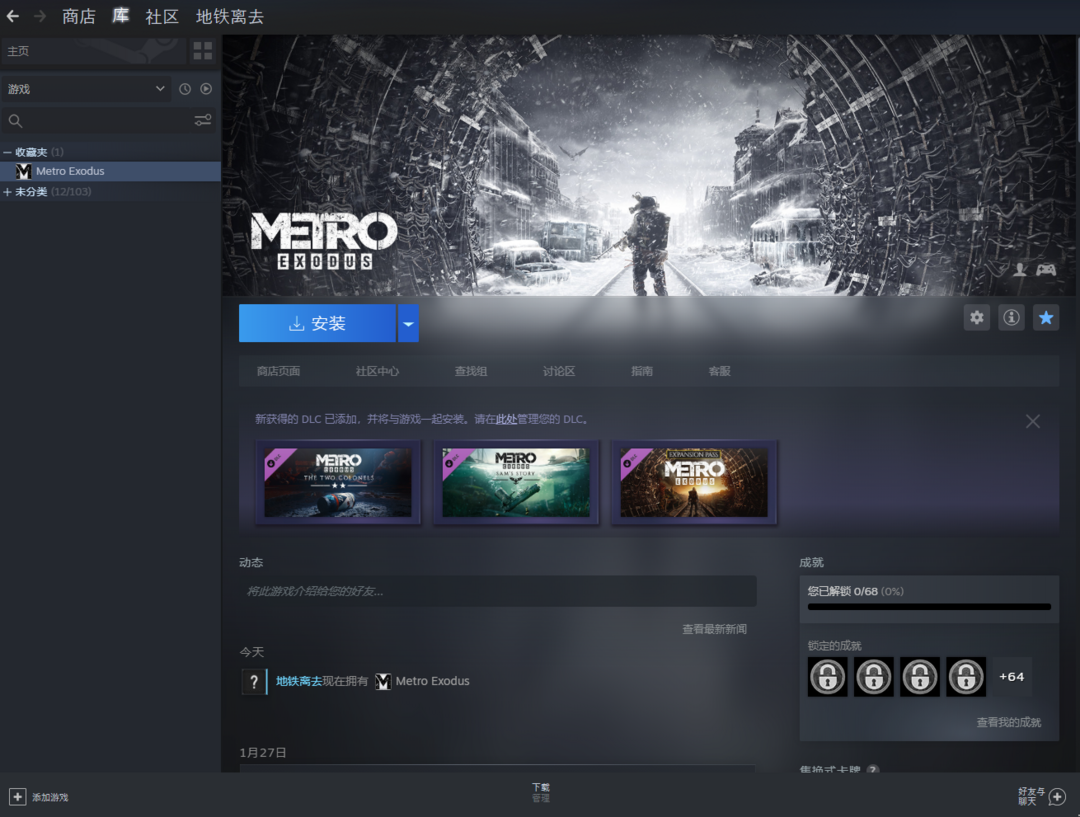Viewport: 1080px width, 817px height.
Task: Click the add game plus icon
Action: (x=17, y=797)
